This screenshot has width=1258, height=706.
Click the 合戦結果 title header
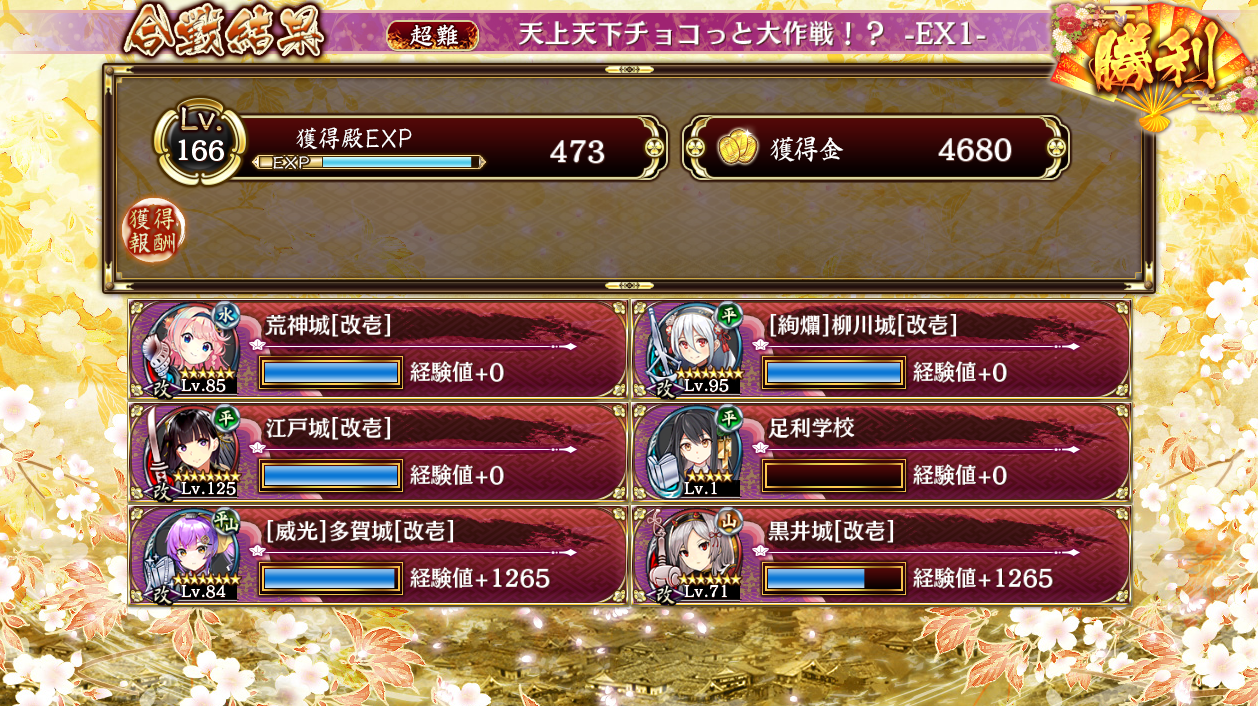click(224, 32)
